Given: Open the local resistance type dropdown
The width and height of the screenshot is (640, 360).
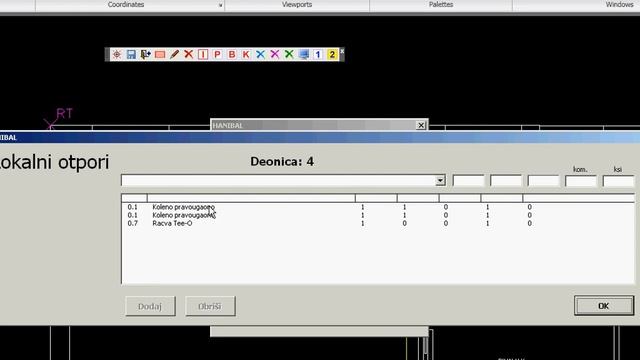Looking at the screenshot, I should click(x=440, y=180).
